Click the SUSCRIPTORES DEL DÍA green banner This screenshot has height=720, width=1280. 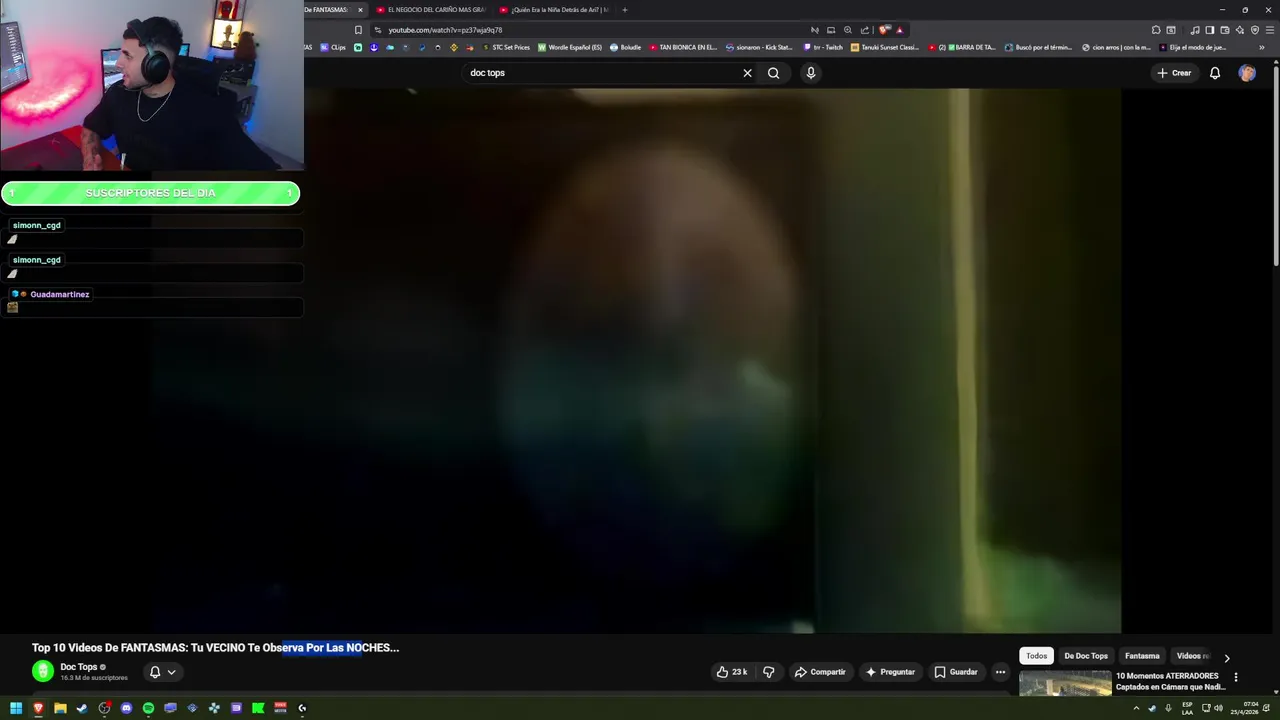pos(150,193)
